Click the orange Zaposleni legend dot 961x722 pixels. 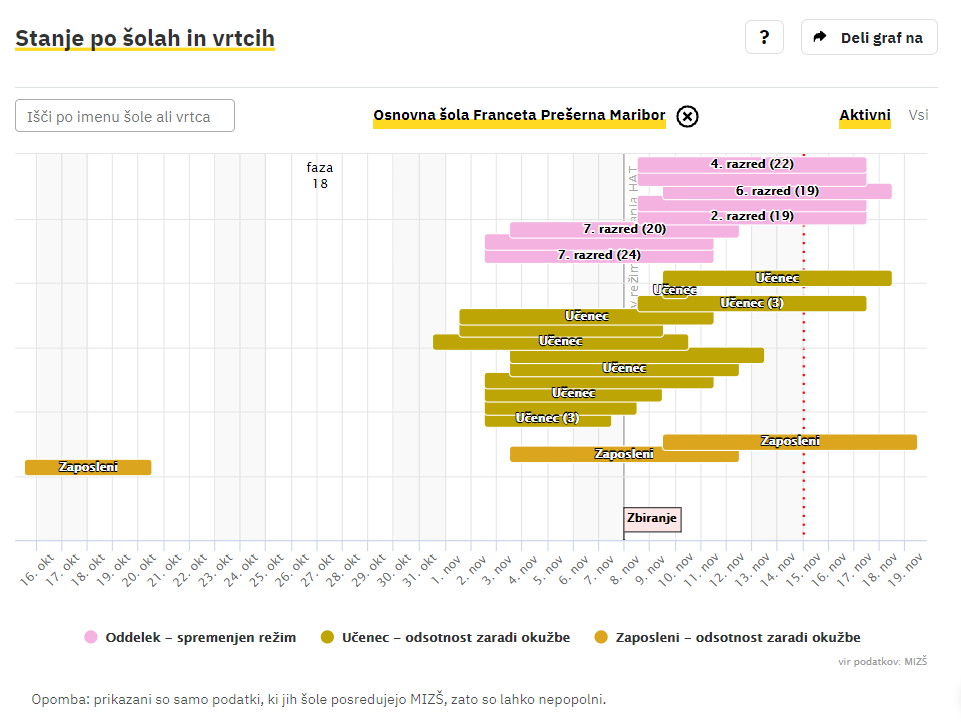(x=601, y=637)
